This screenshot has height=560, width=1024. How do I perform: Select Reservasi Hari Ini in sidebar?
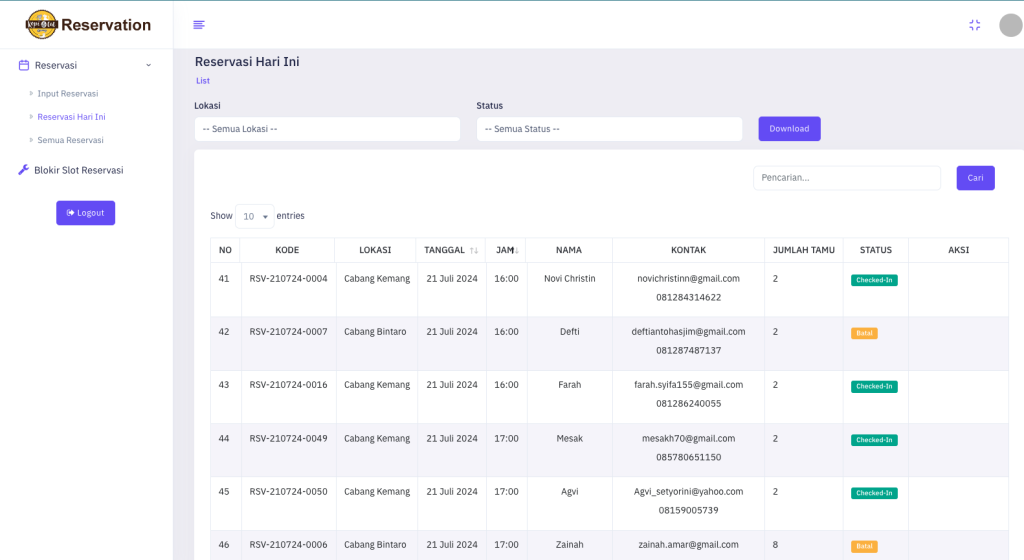tap(71, 117)
